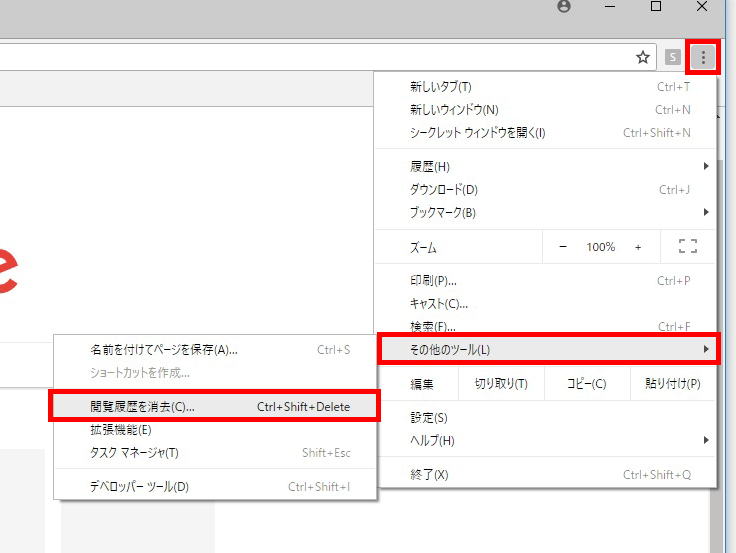Click 貼り付け(P) in the edit row

(673, 384)
